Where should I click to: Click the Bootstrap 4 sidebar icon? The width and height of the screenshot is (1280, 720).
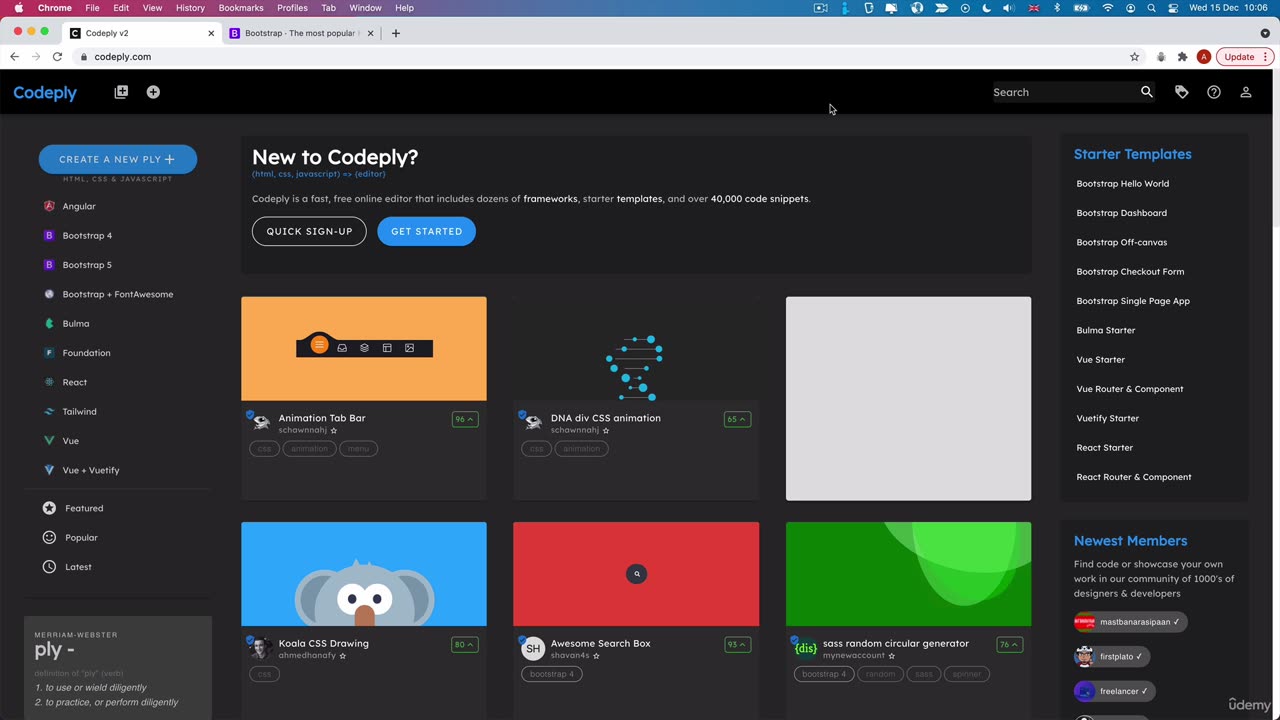click(49, 236)
